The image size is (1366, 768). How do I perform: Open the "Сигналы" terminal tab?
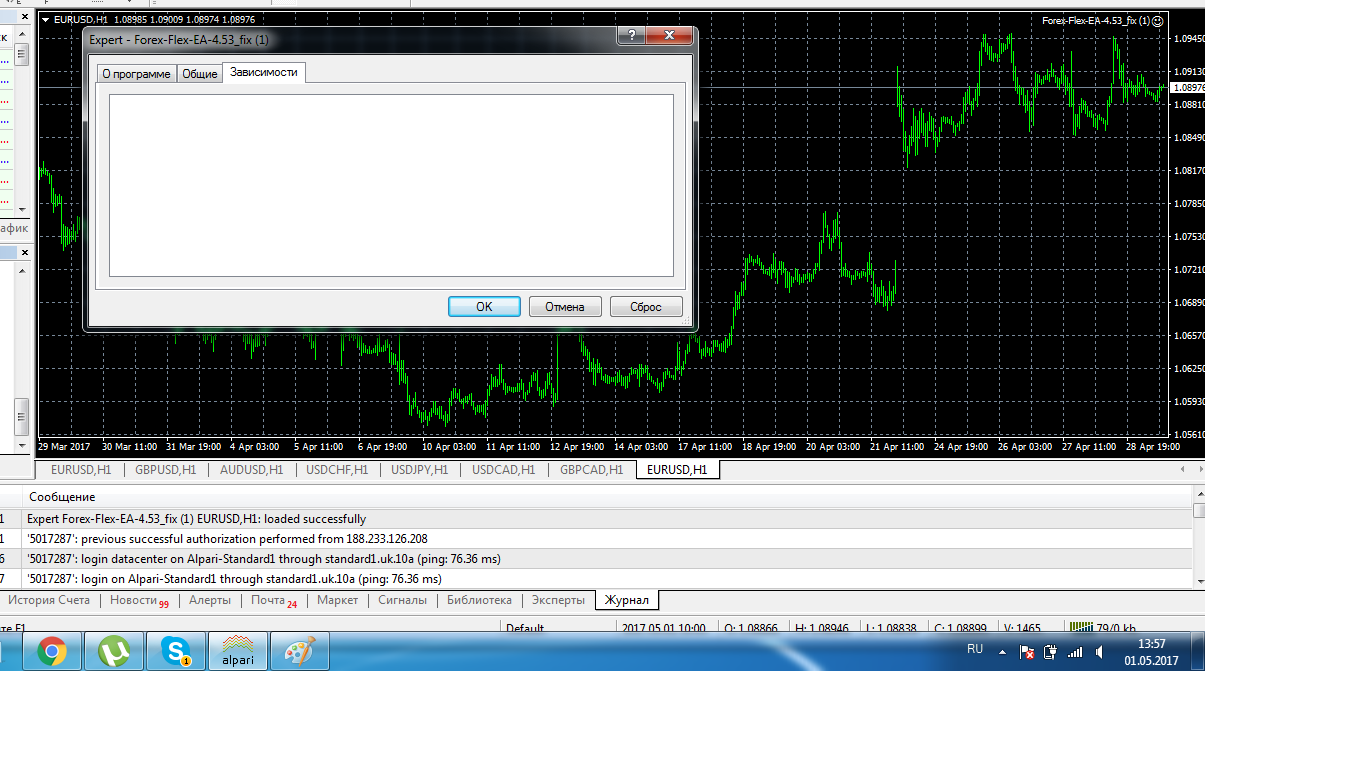[x=402, y=601]
